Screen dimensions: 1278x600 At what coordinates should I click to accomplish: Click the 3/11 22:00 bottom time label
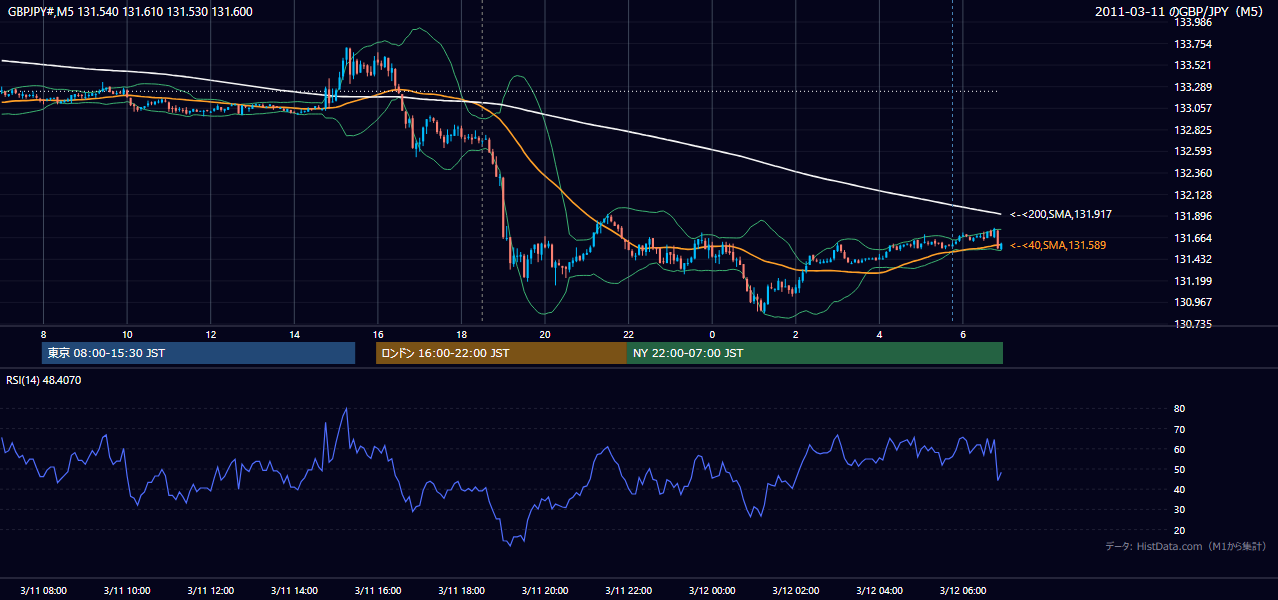click(628, 590)
